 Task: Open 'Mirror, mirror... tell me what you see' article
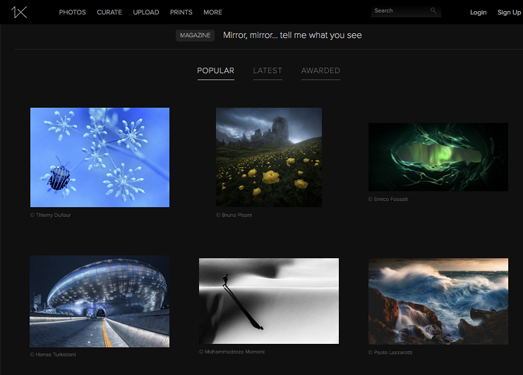point(292,35)
